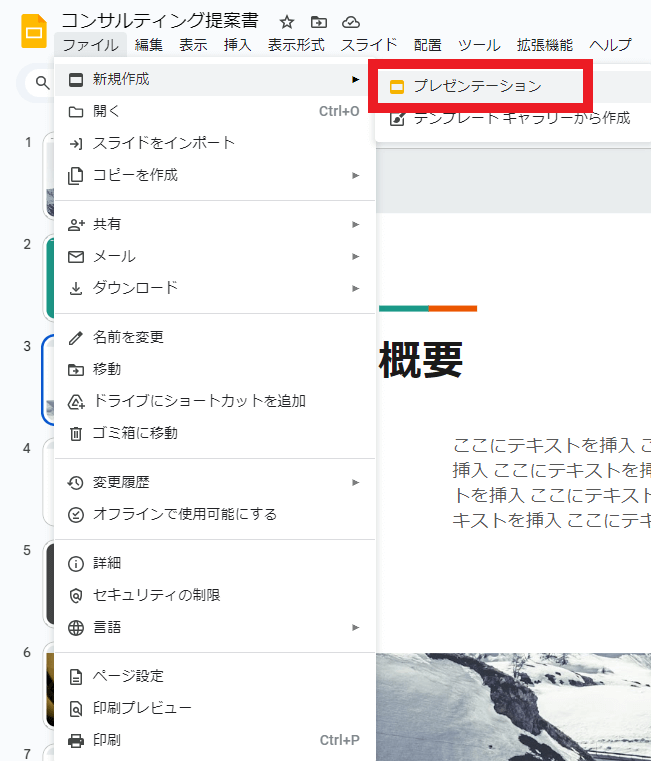The width and height of the screenshot is (651, 761).
Task: Click the スライドをインポート arrow icon
Action: [76, 144]
